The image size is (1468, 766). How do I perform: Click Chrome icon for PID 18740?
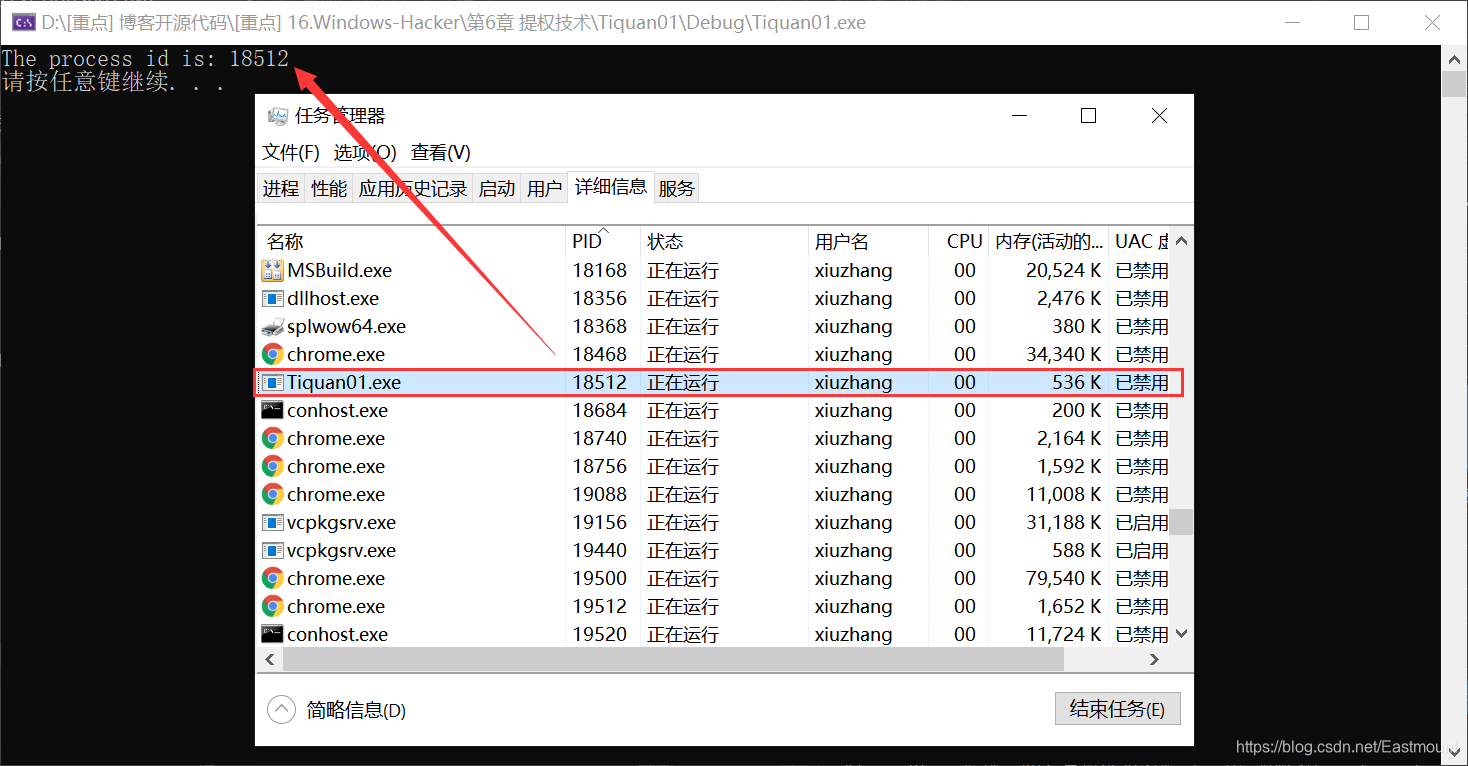[x=272, y=438]
